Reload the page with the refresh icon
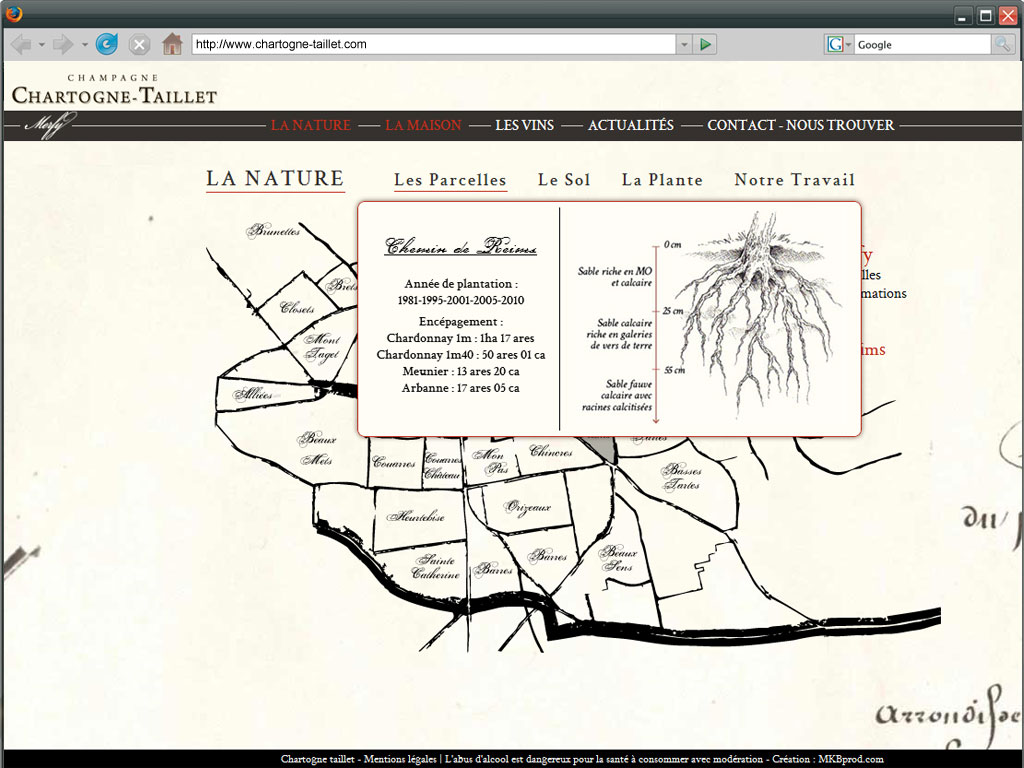This screenshot has height=768, width=1024. click(x=106, y=44)
